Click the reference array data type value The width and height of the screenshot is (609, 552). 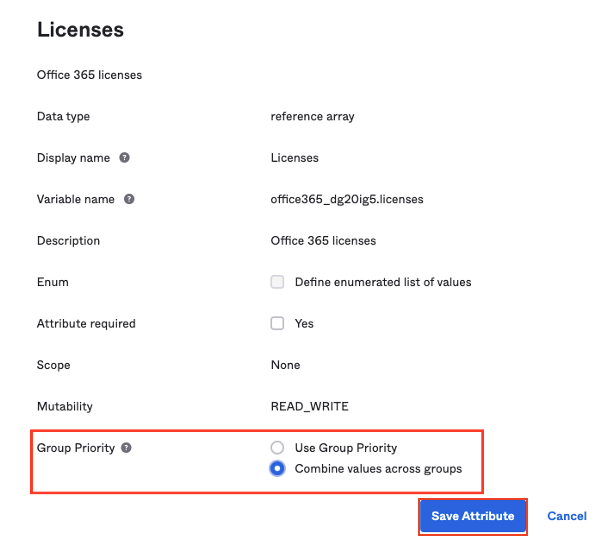tap(312, 116)
